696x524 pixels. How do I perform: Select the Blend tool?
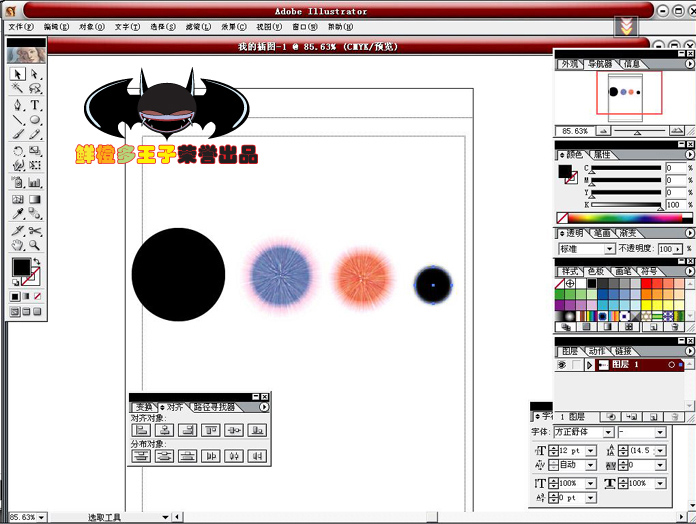tap(35, 214)
